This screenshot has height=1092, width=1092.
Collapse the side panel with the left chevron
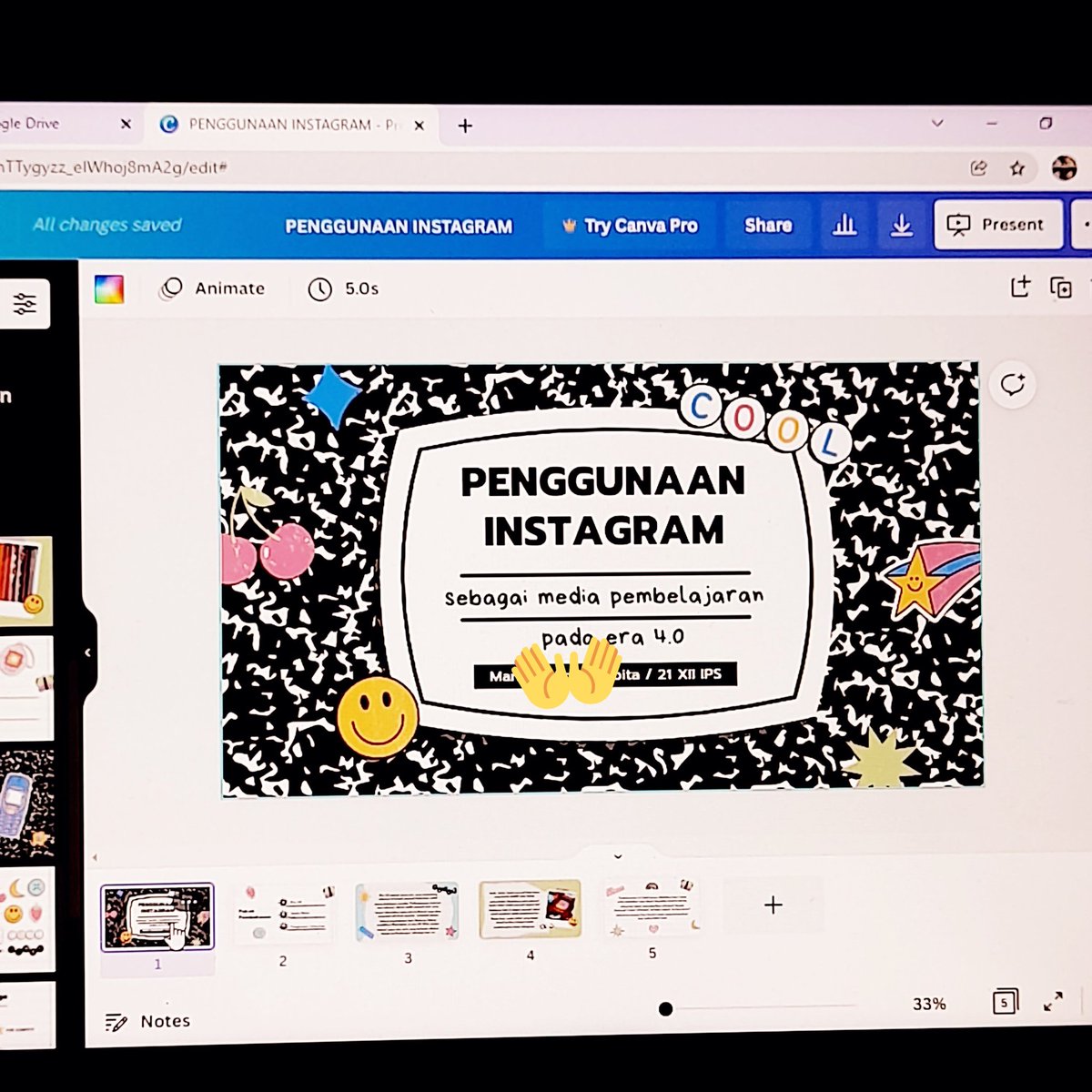[87, 651]
